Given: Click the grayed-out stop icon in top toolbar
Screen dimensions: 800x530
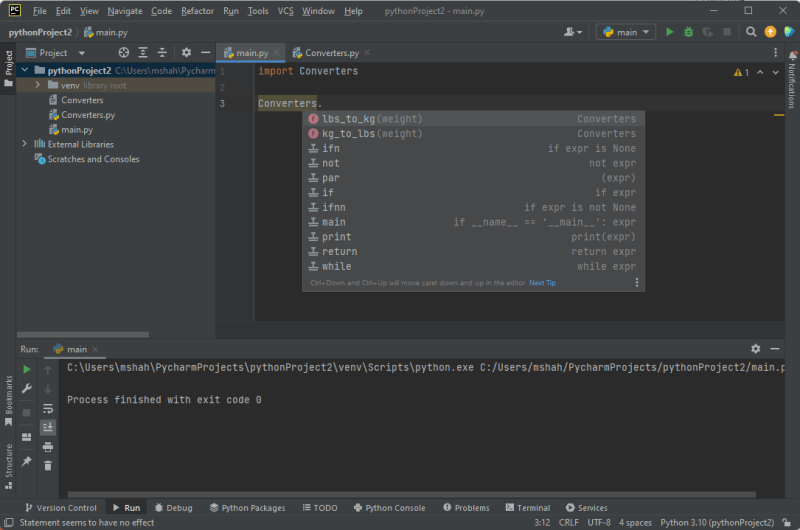Looking at the screenshot, I should pyautogui.click(x=727, y=32).
